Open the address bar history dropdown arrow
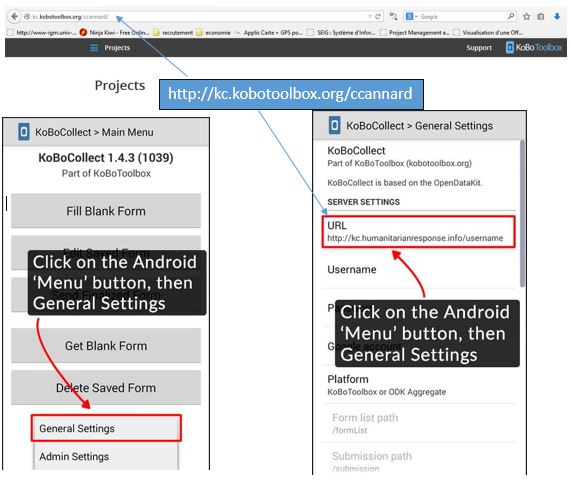Screen dimensions: 571x483 point(370,16)
